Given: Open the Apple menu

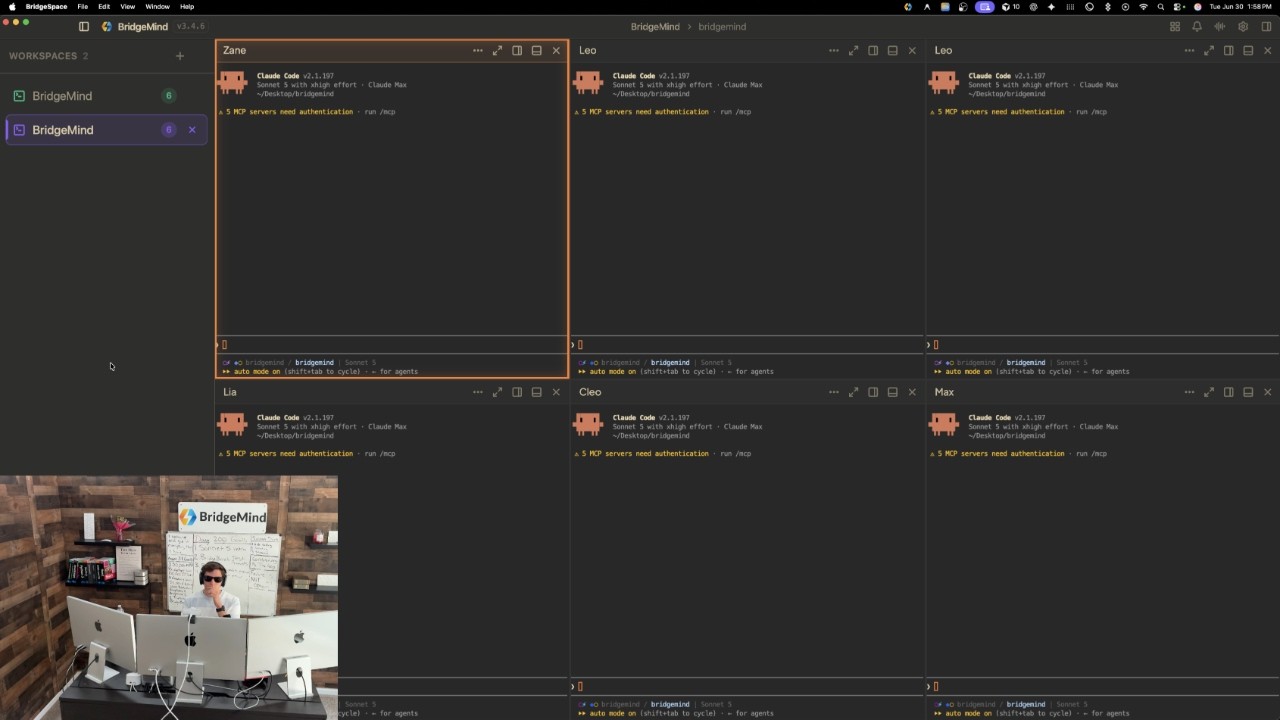Looking at the screenshot, I should pos(12,7).
